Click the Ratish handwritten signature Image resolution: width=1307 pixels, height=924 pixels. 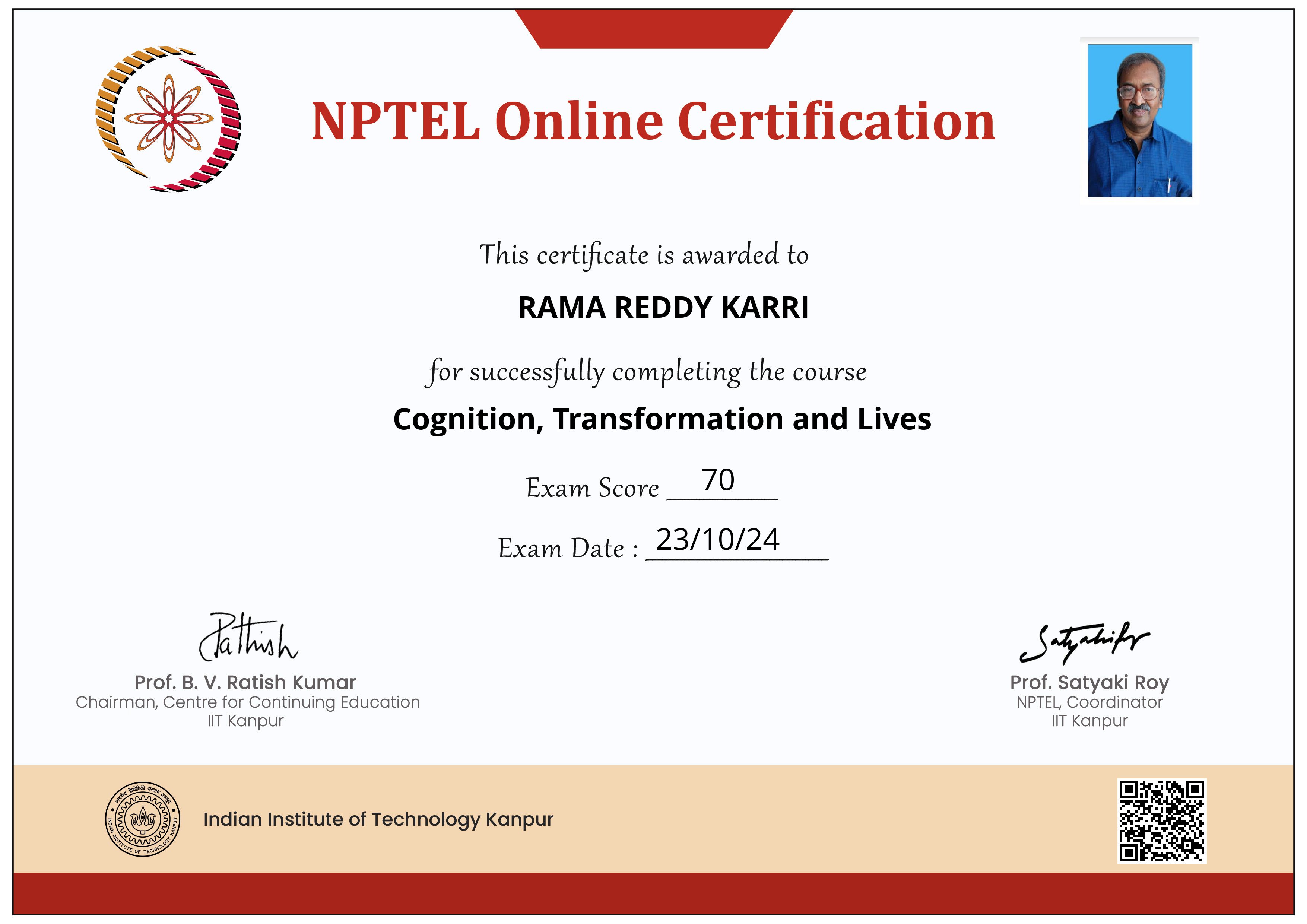click(x=248, y=637)
